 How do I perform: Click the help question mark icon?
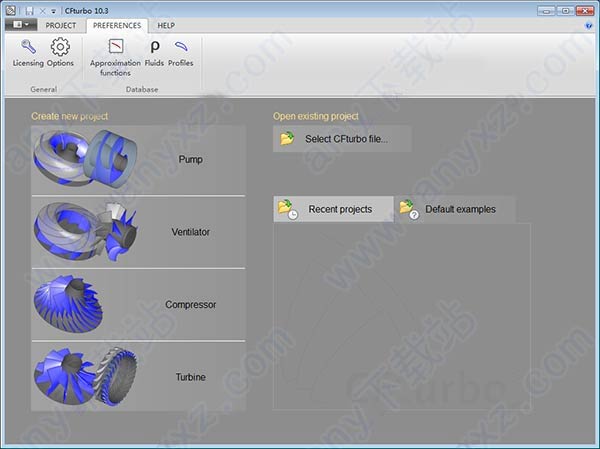click(589, 26)
